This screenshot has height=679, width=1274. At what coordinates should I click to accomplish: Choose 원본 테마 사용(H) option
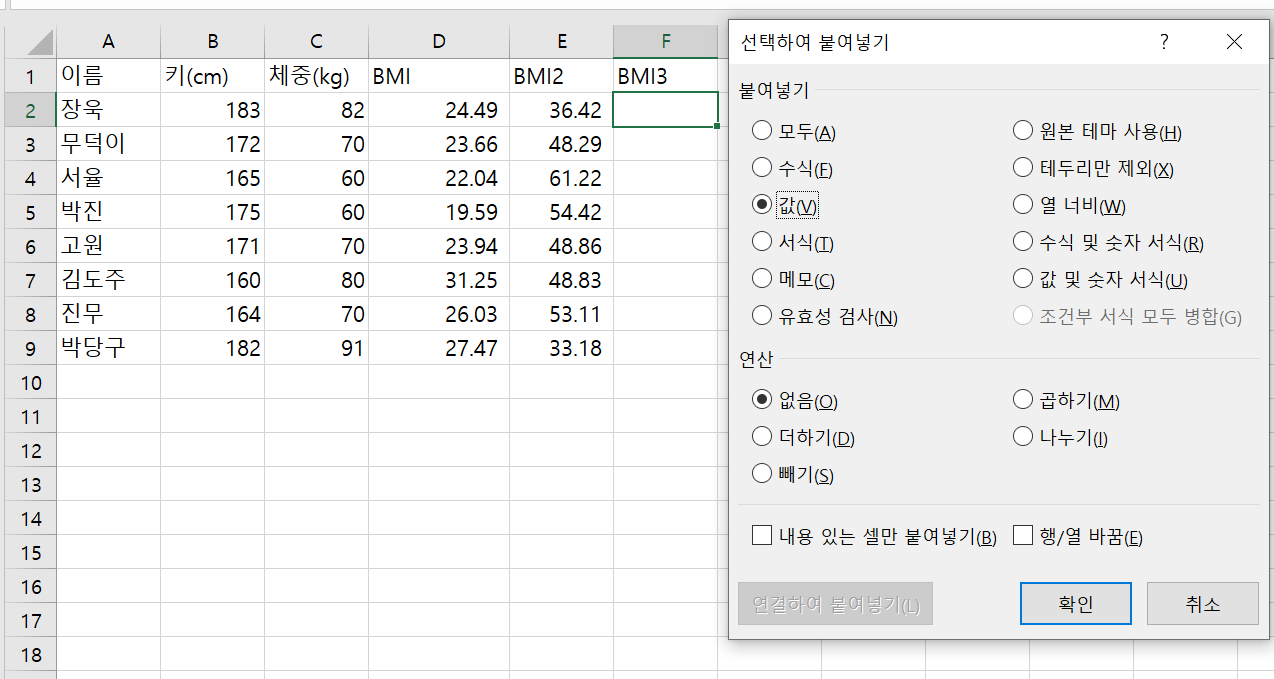pyautogui.click(x=1097, y=131)
